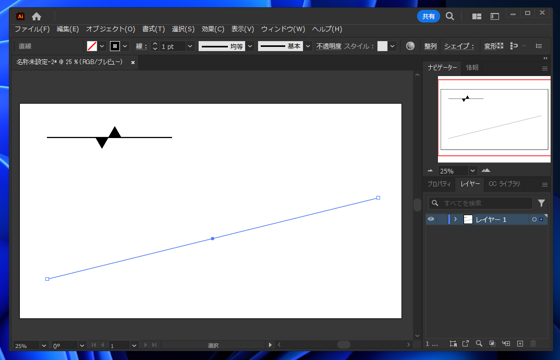
Task: Open graphic style dropdown arrow
Action: click(392, 46)
